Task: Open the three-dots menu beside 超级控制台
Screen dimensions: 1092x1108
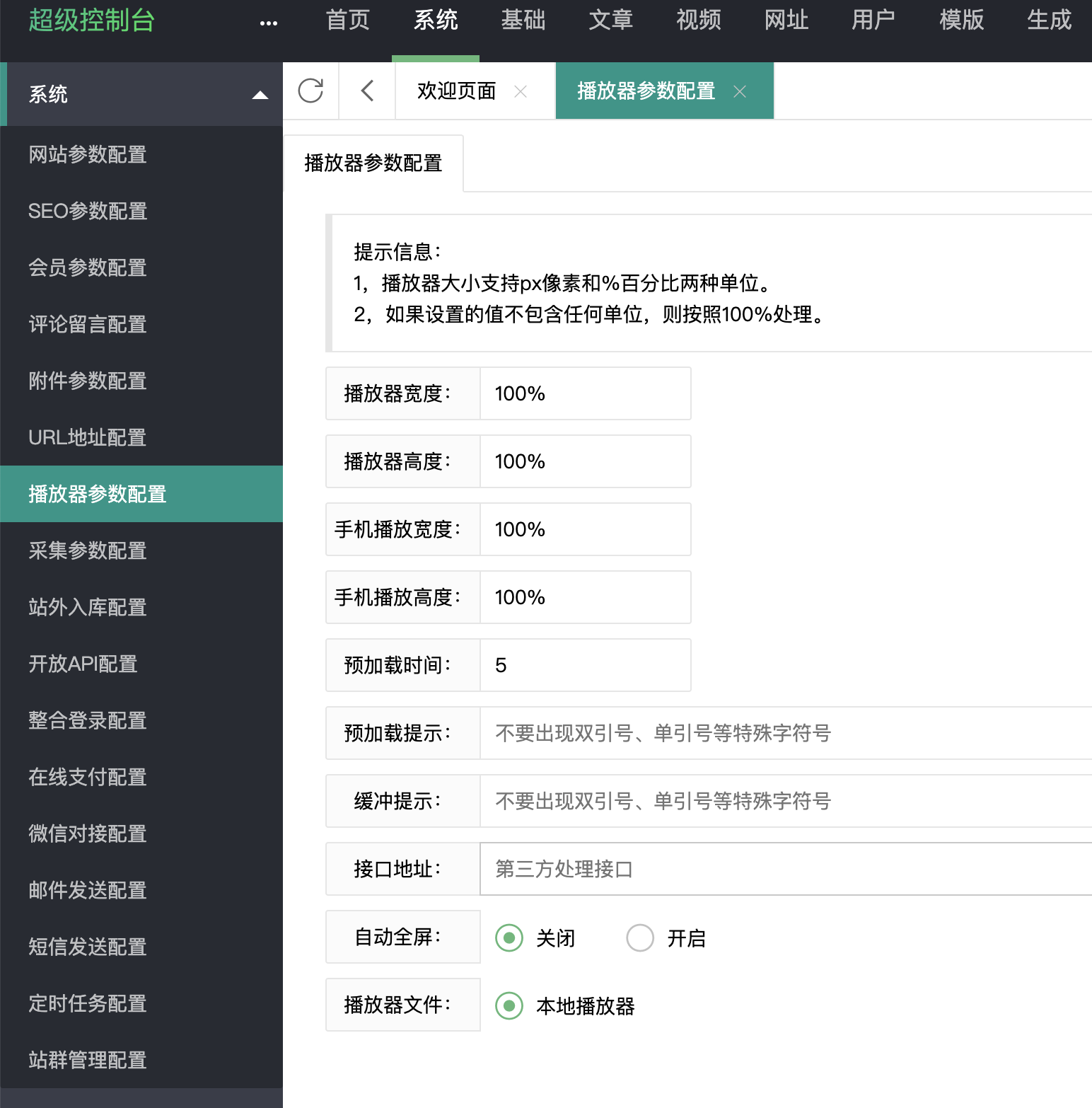Action: pos(269,23)
